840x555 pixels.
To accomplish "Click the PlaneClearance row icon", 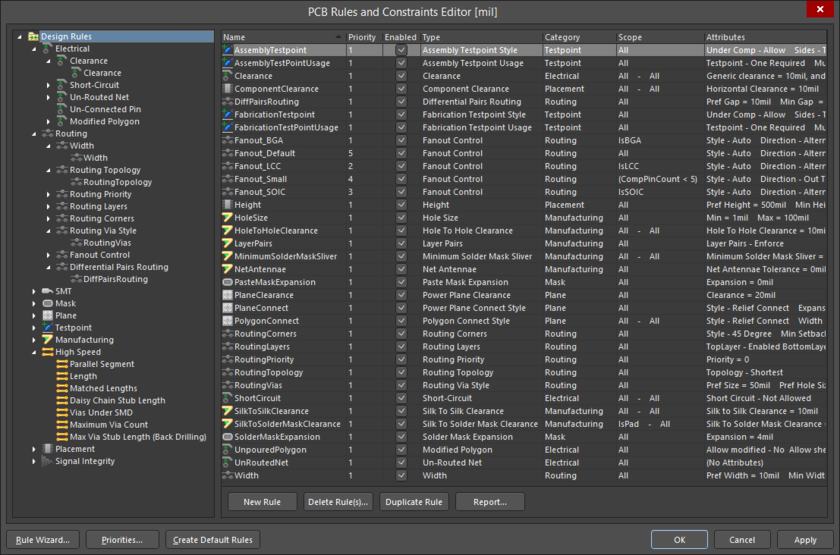I will (227, 295).
